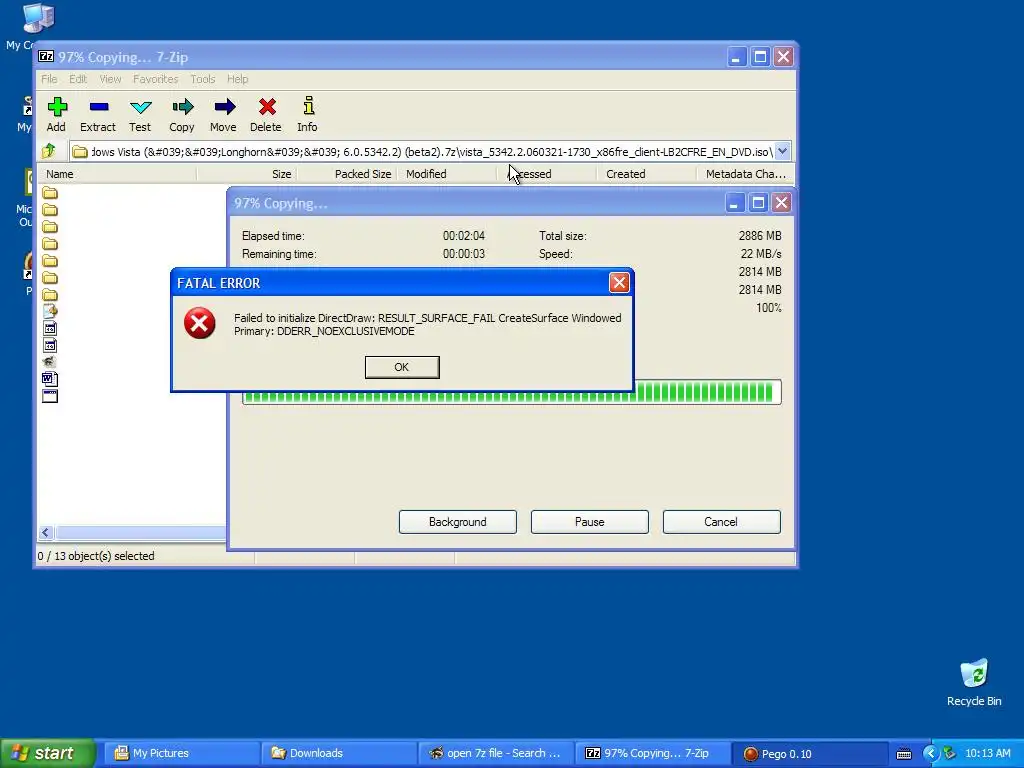
Task: Click the Safely Remove Hardware tray icon
Action: point(950,754)
